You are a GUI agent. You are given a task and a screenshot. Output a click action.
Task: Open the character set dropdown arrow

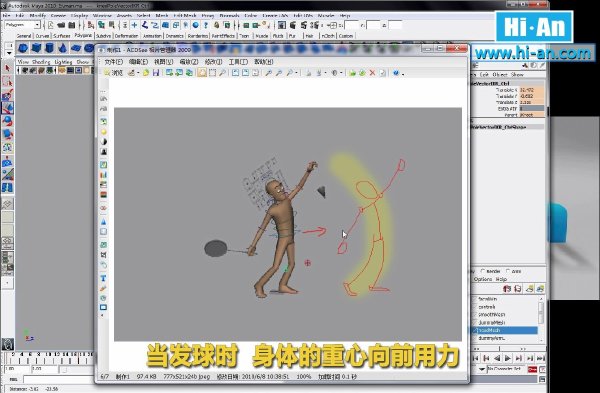[x=482, y=369]
